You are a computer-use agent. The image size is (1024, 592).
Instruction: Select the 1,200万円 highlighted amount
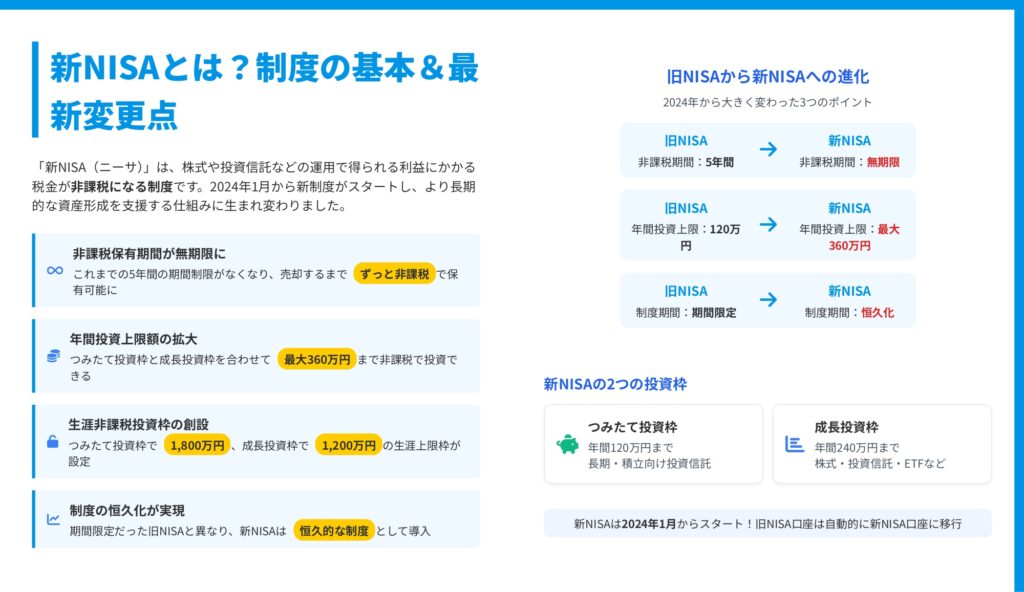[347, 445]
